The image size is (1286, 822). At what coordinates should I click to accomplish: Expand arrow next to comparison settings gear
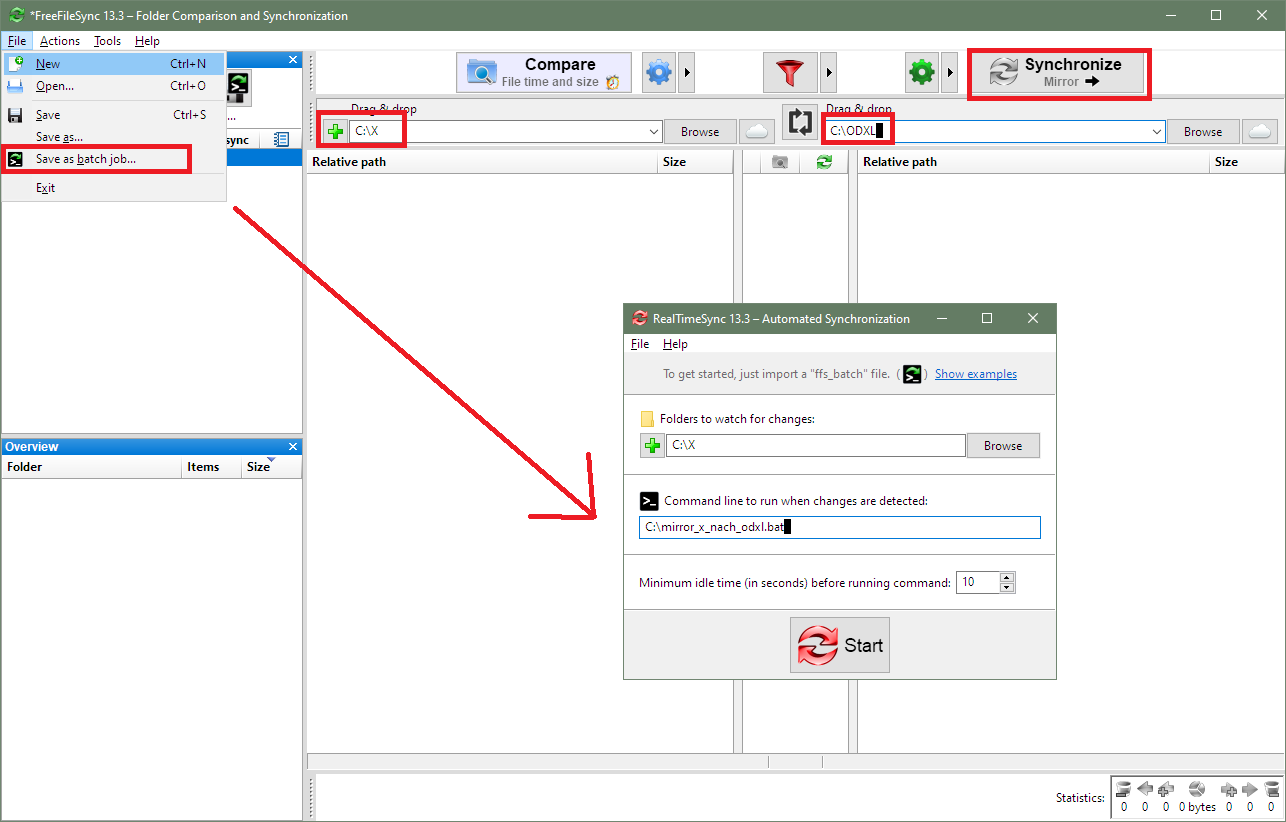point(686,73)
